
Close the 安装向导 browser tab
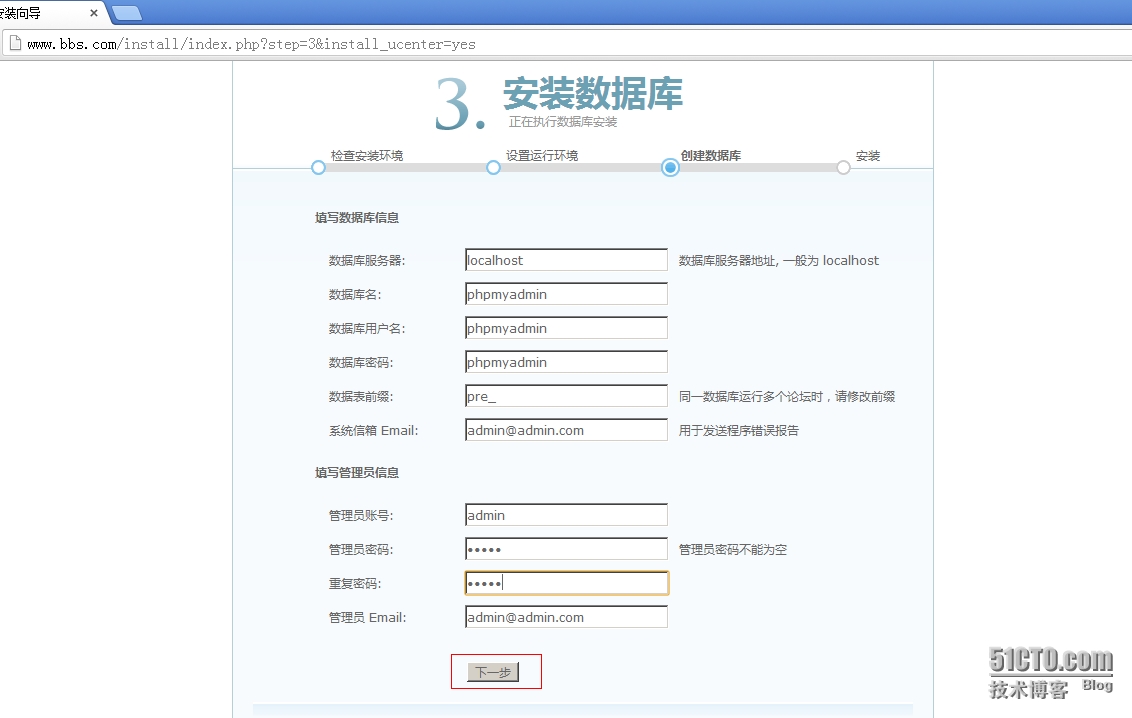click(x=94, y=13)
